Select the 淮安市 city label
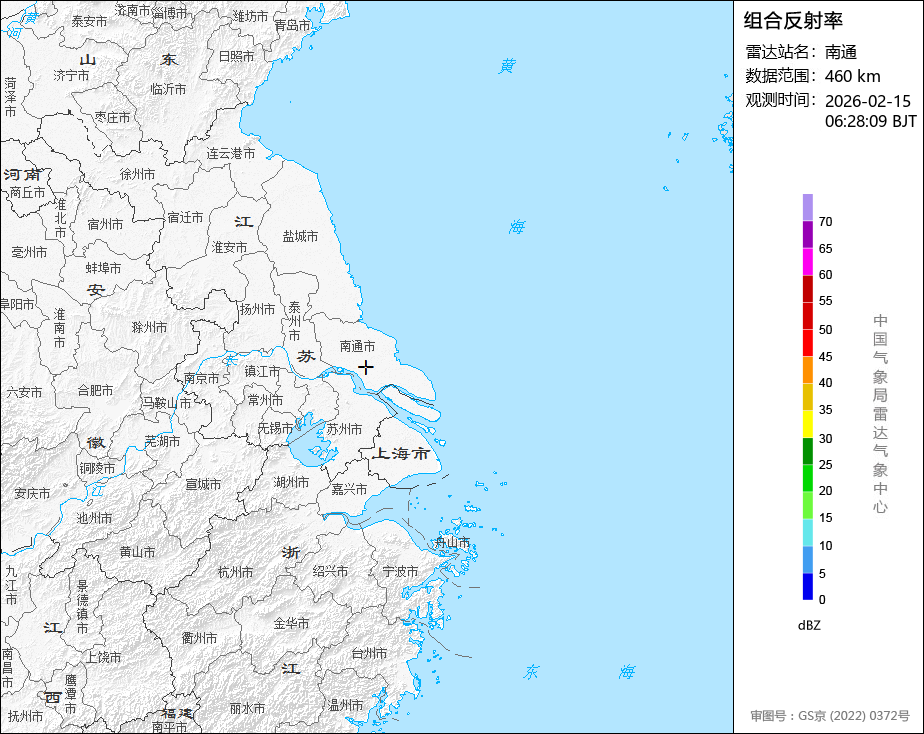Screen dimensions: 924x734 pos(229,247)
